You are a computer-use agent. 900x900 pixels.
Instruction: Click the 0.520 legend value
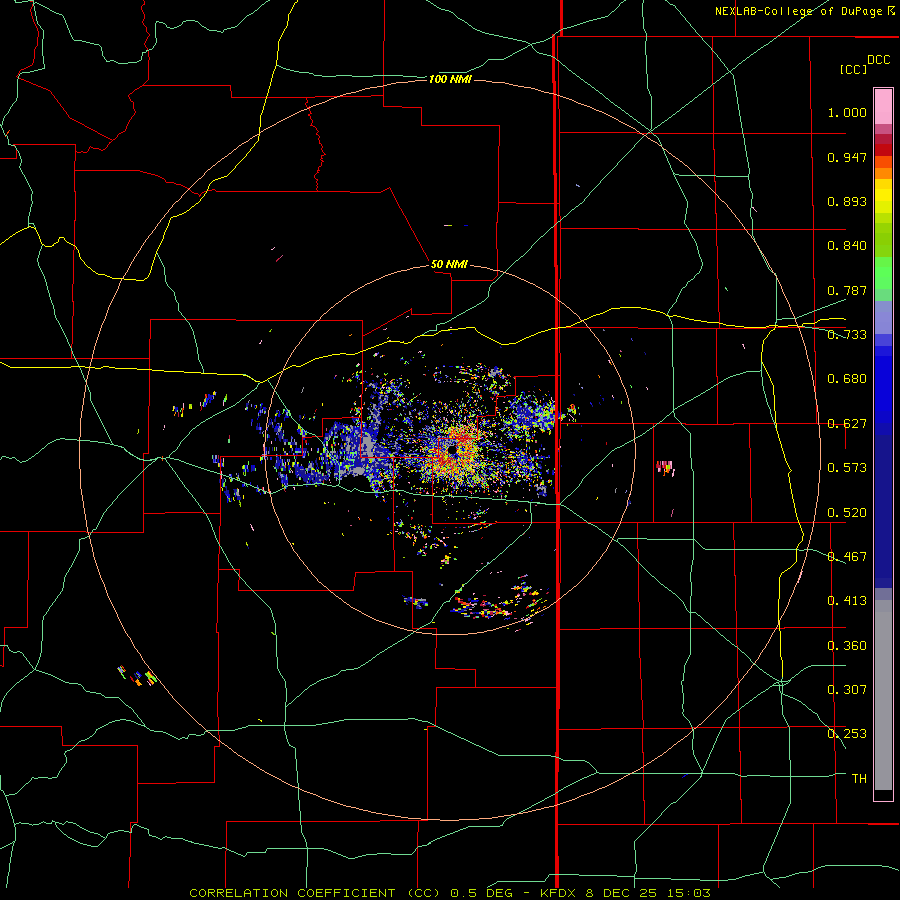click(x=847, y=513)
